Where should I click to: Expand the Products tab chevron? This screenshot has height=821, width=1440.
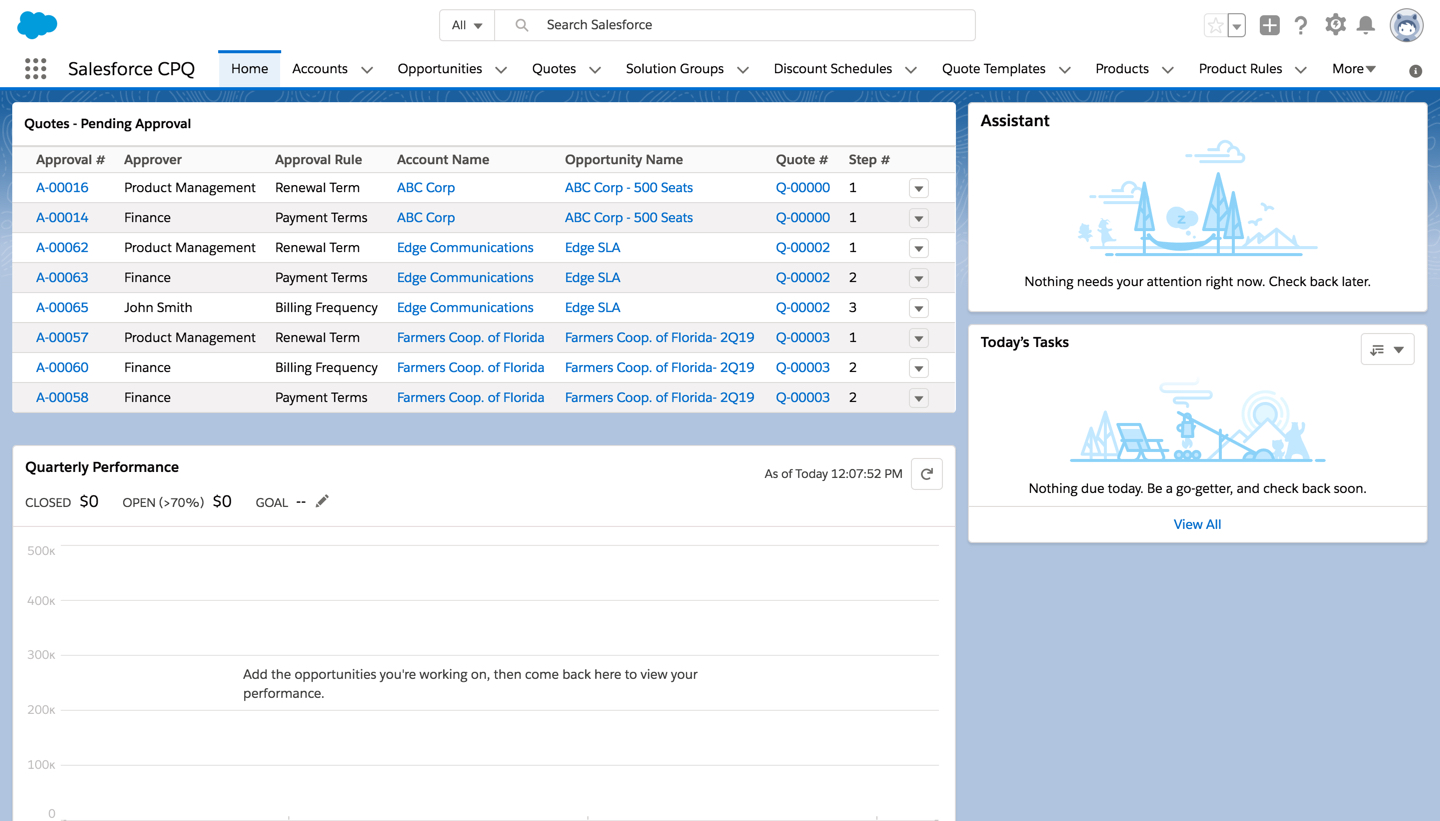(x=1168, y=70)
